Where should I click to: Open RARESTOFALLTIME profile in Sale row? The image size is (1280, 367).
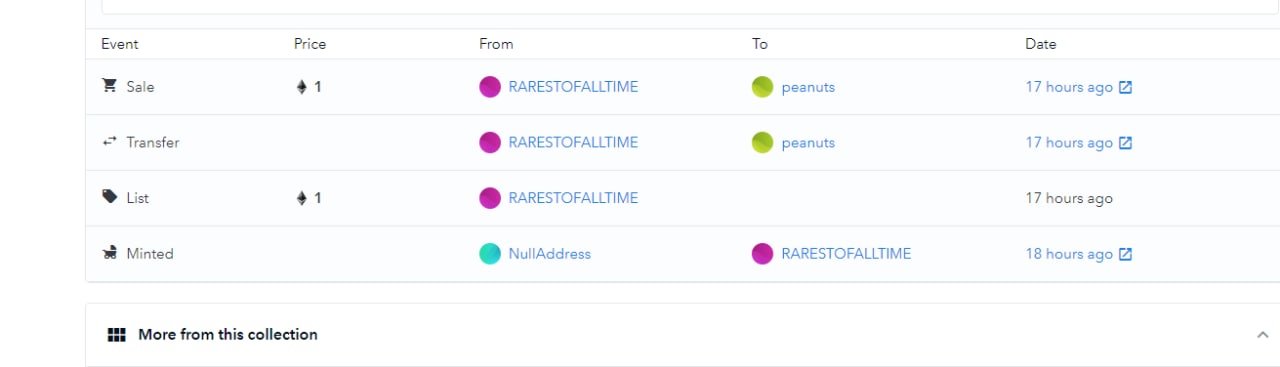click(573, 87)
